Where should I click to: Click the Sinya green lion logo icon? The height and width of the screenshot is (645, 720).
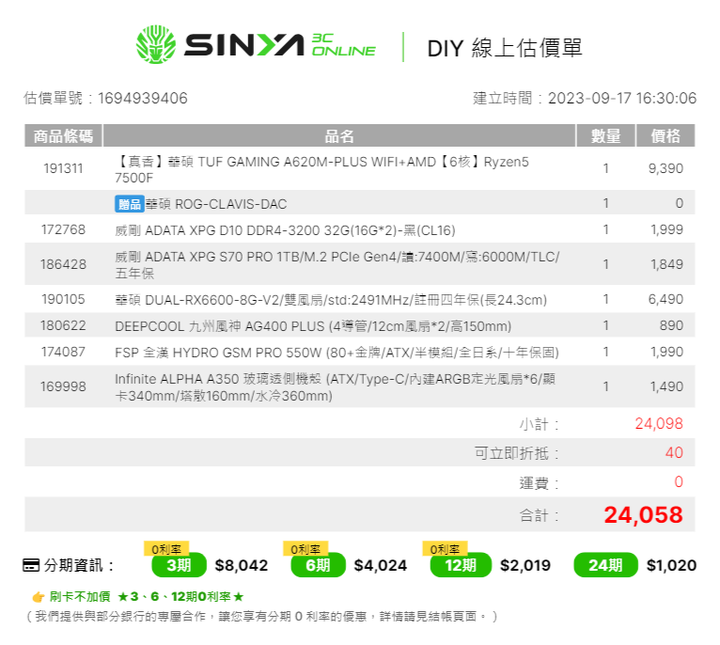(156, 45)
